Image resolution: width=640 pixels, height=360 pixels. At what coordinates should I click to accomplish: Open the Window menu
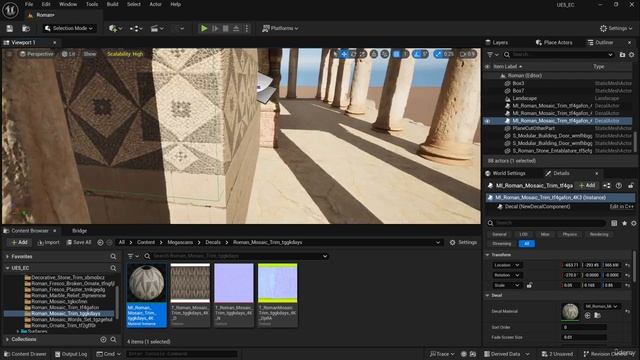coord(68,4)
